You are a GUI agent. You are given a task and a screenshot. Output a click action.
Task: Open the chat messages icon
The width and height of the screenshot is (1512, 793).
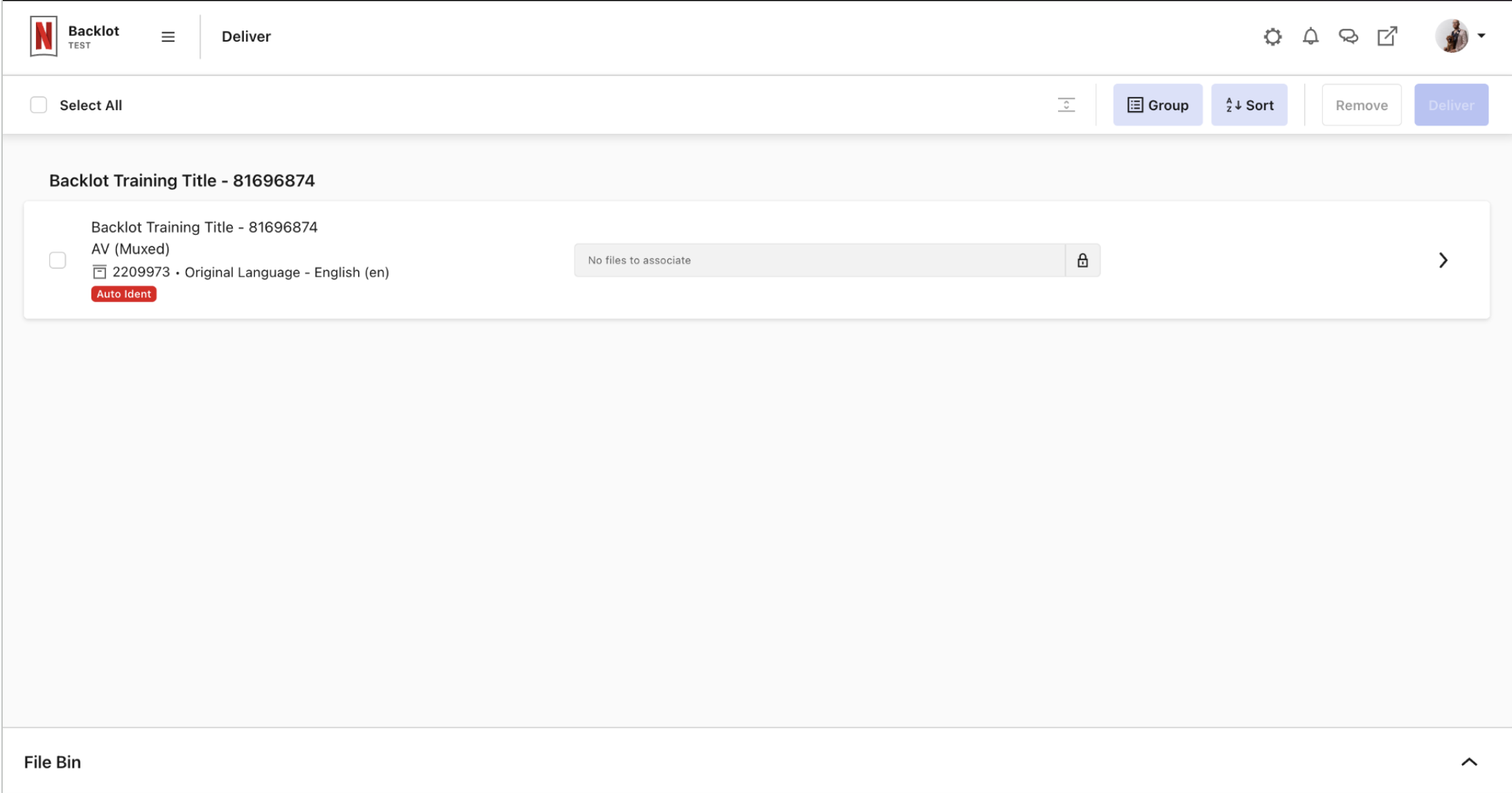[x=1348, y=36]
